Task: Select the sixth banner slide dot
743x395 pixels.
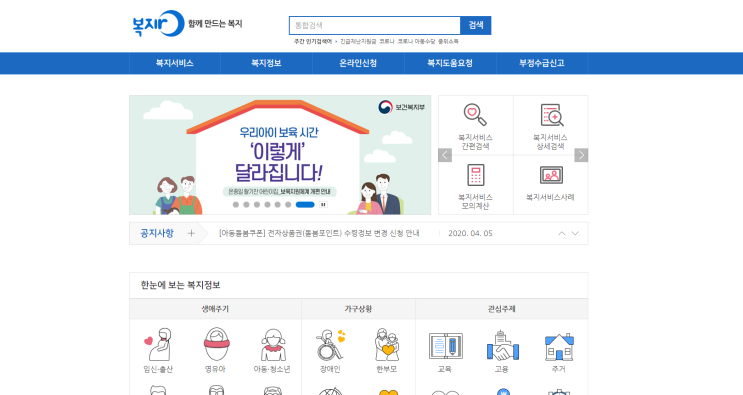Action: 288,205
